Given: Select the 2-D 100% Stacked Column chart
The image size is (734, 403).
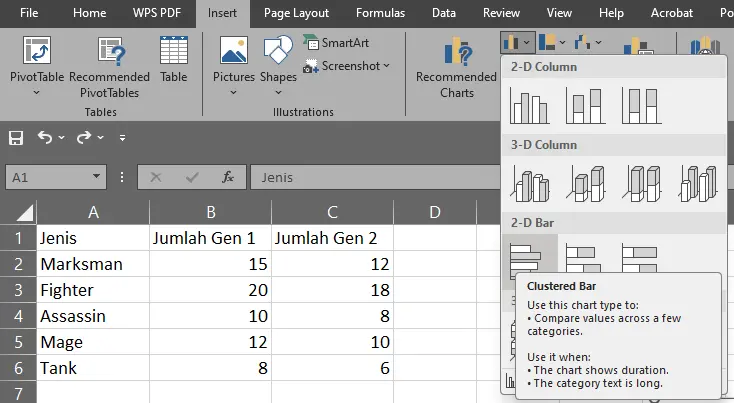Looking at the screenshot, I should tap(642, 107).
